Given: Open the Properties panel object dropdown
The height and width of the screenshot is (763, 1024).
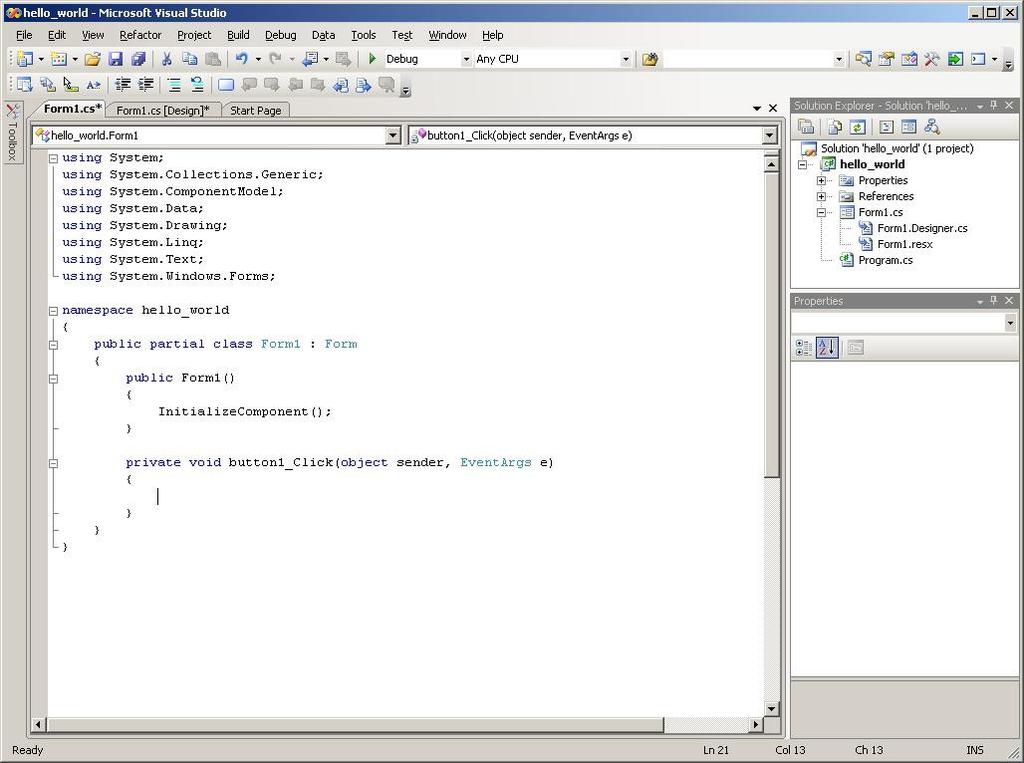Looking at the screenshot, I should pyautogui.click(x=1010, y=323).
